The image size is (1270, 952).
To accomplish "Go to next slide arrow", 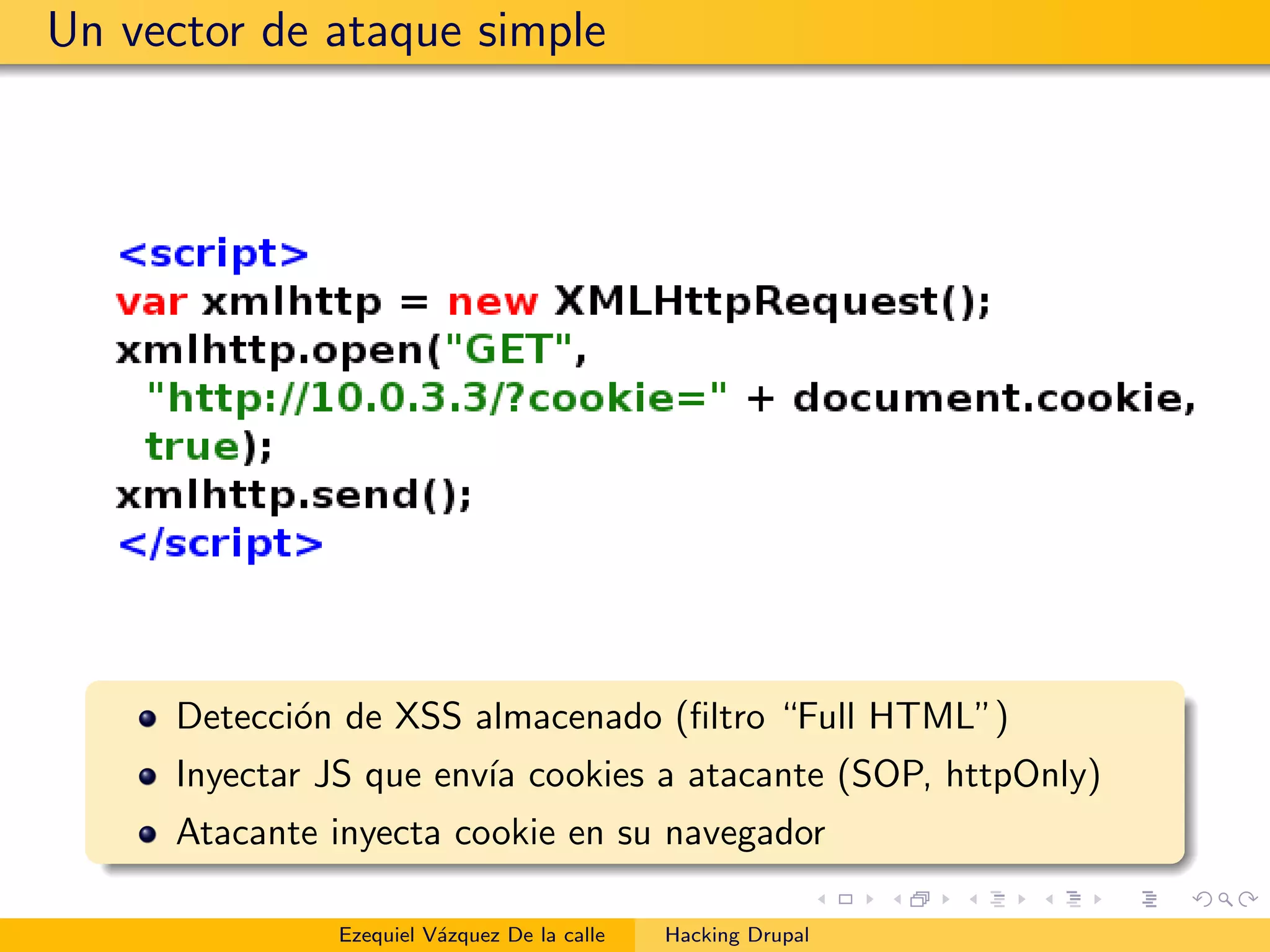I will point(869,899).
